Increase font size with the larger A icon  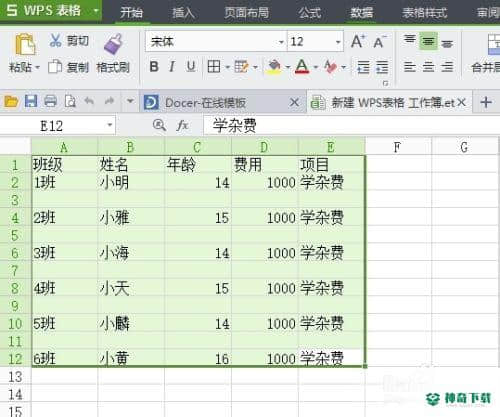(x=358, y=42)
